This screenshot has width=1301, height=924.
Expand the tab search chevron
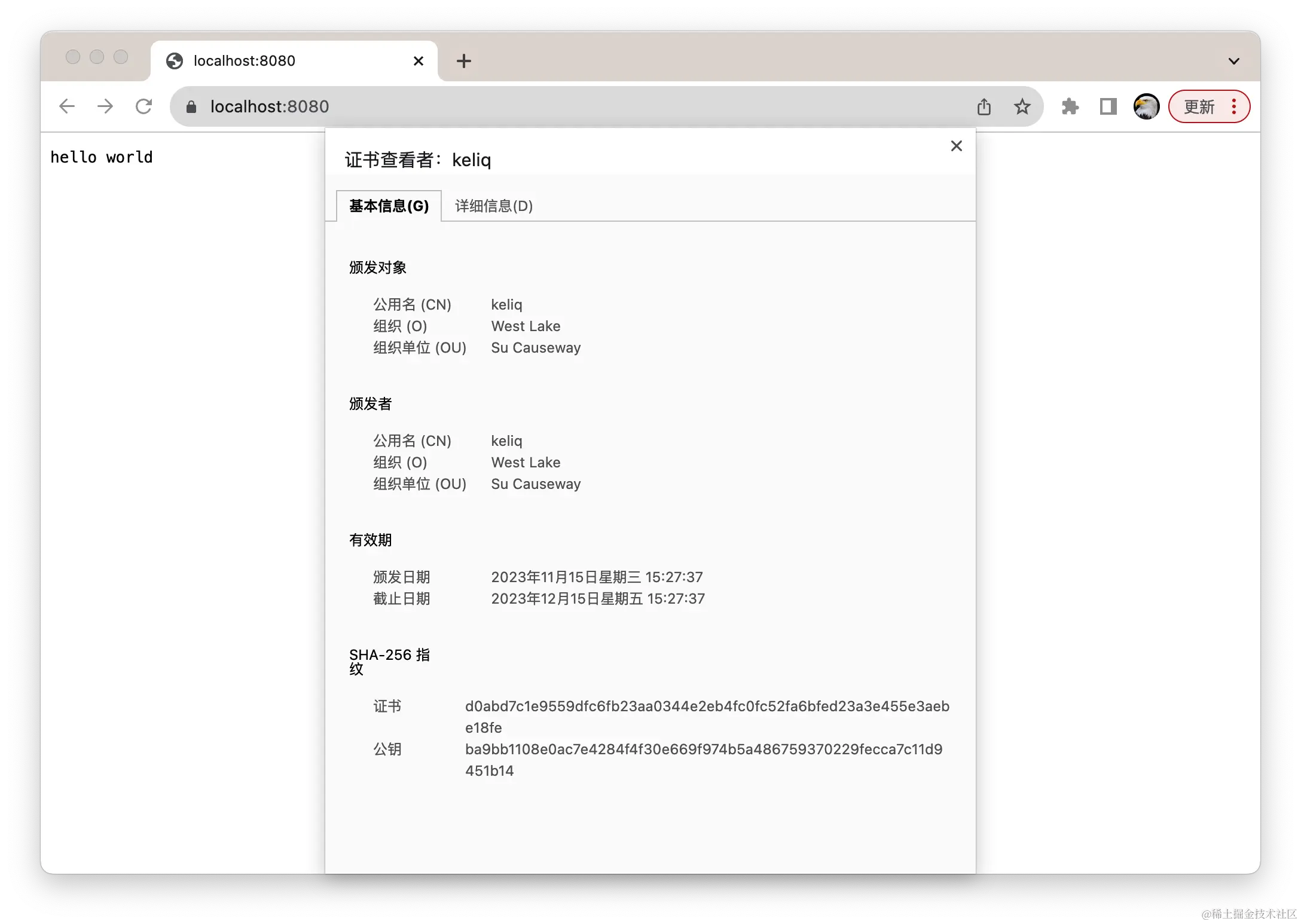(1233, 61)
